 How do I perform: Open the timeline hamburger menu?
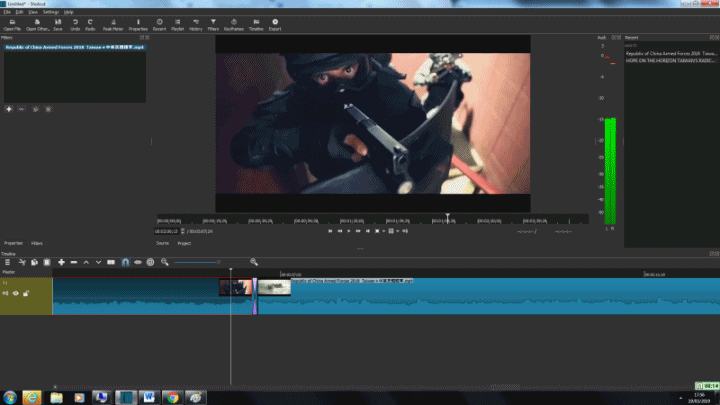tap(7, 262)
